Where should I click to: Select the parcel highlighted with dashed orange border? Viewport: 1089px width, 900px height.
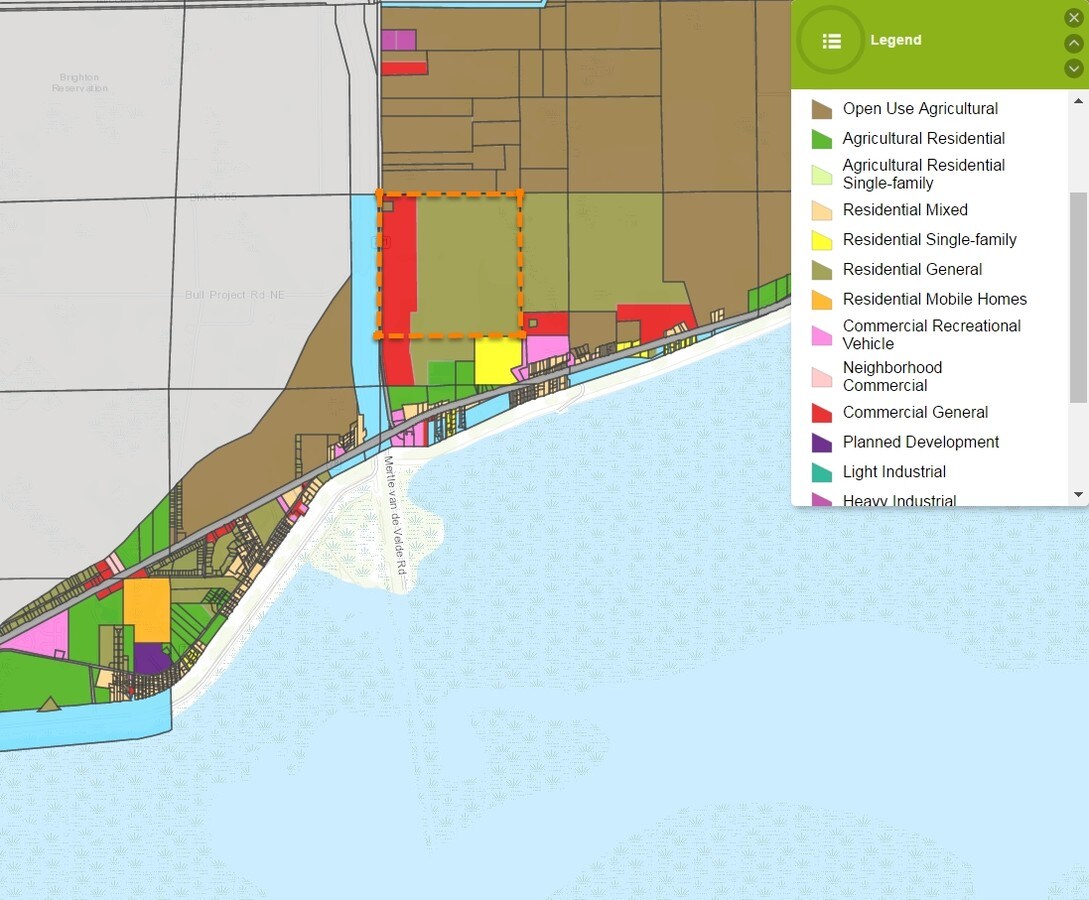(467, 265)
